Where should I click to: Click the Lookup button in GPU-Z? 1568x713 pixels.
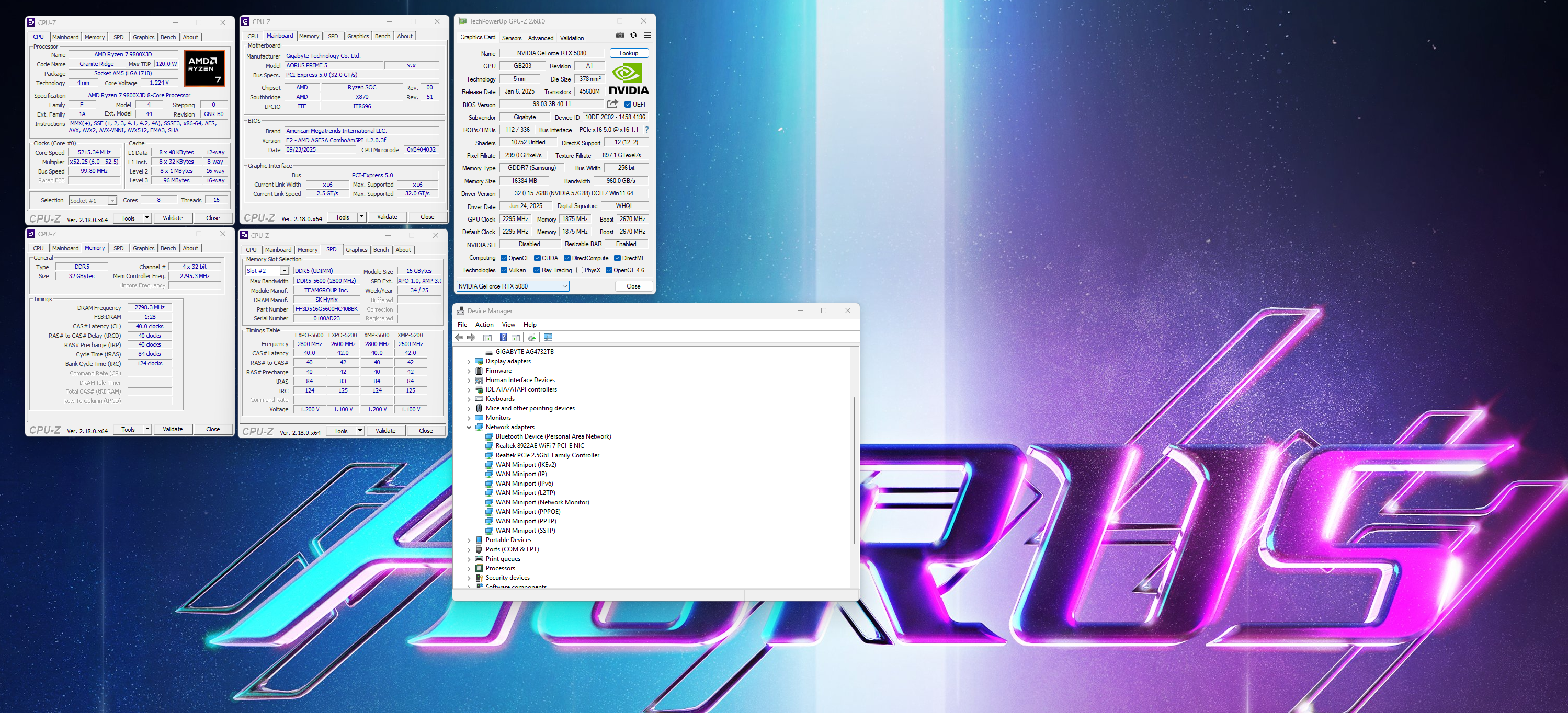[x=629, y=53]
